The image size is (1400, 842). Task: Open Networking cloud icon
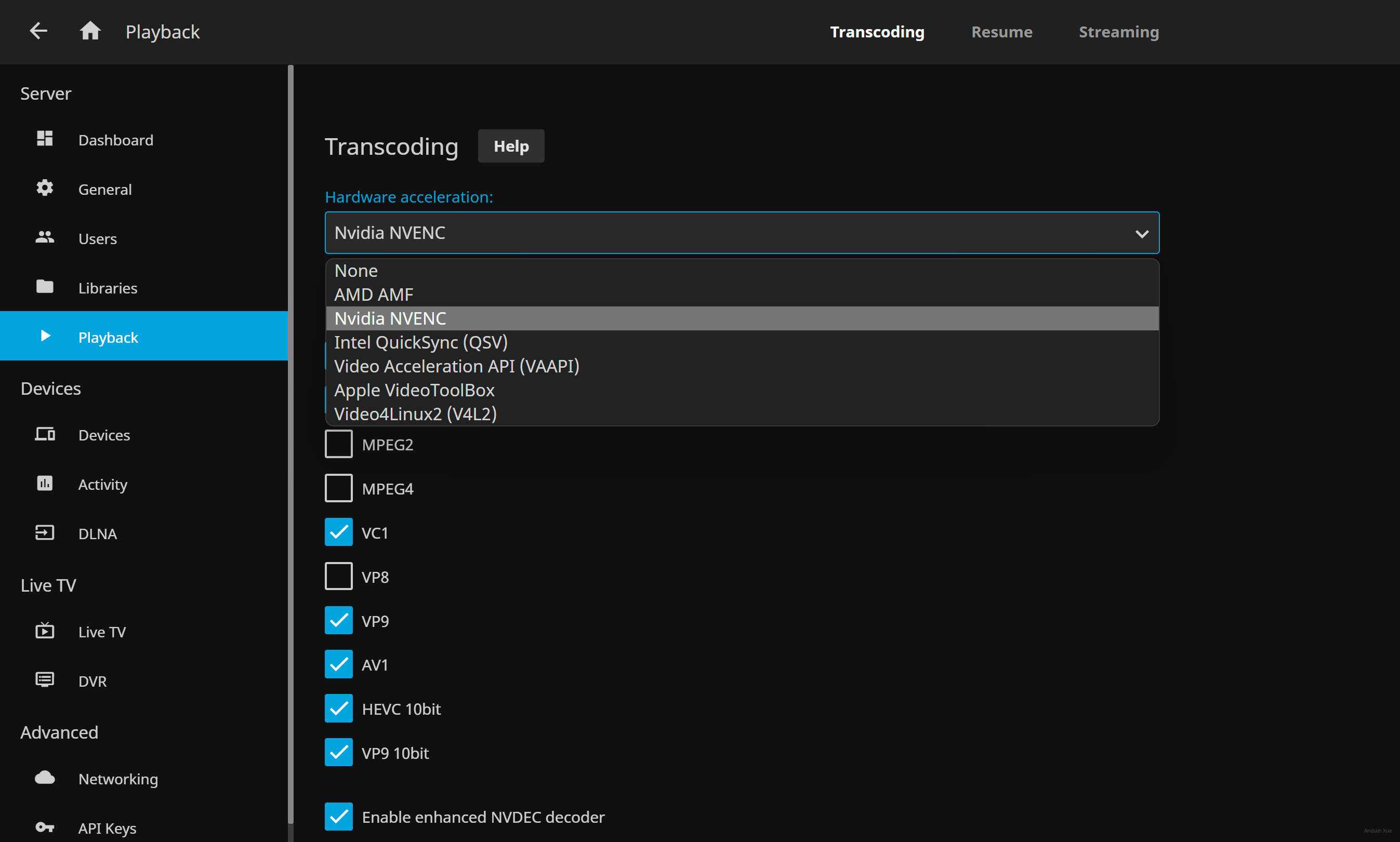(x=45, y=778)
